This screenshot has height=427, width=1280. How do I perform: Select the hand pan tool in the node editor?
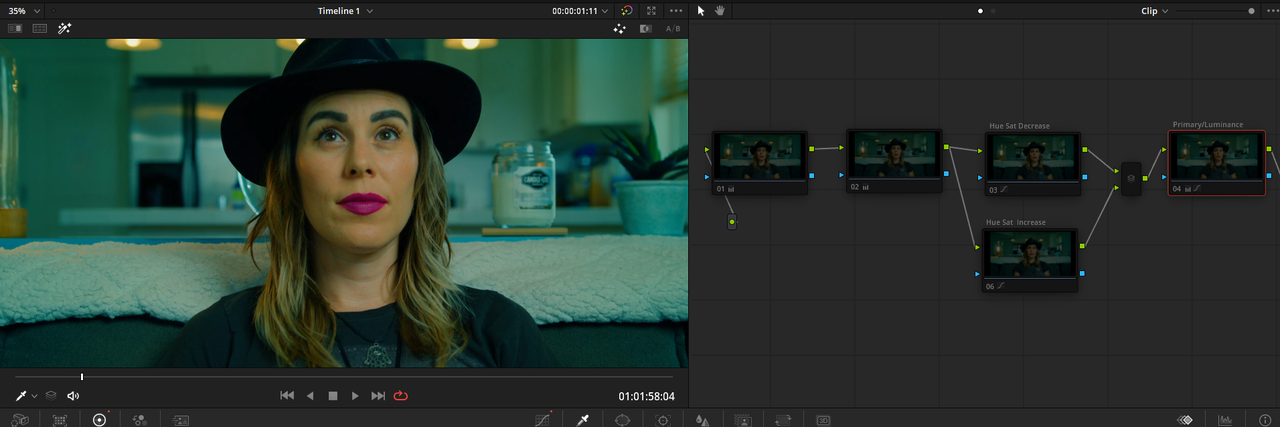point(719,10)
